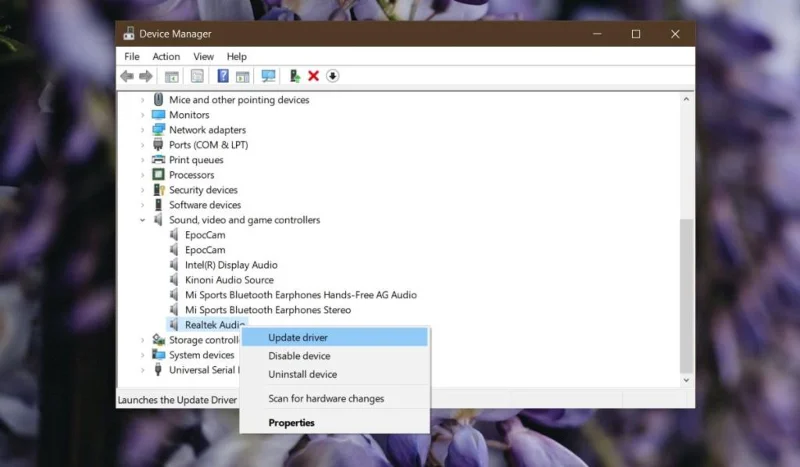Choose Scan for hardware changes

(334, 399)
